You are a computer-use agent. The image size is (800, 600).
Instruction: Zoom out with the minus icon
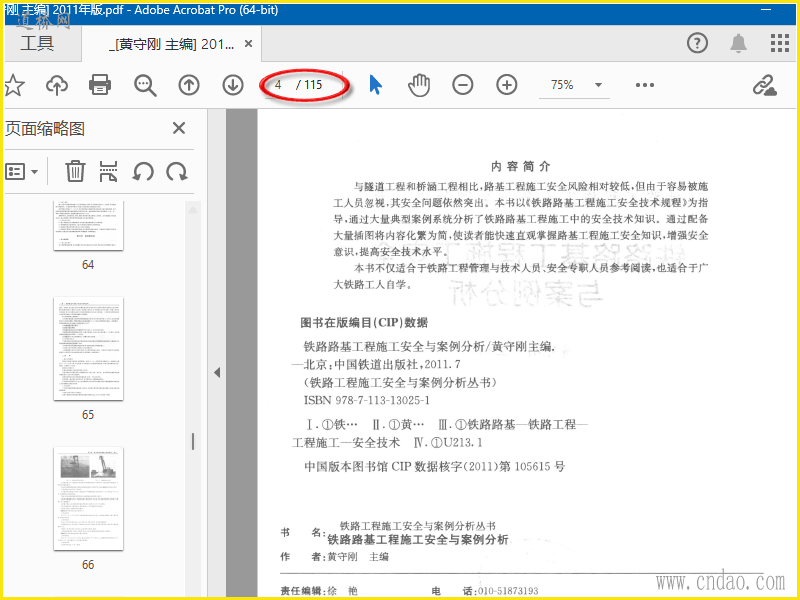[463, 85]
